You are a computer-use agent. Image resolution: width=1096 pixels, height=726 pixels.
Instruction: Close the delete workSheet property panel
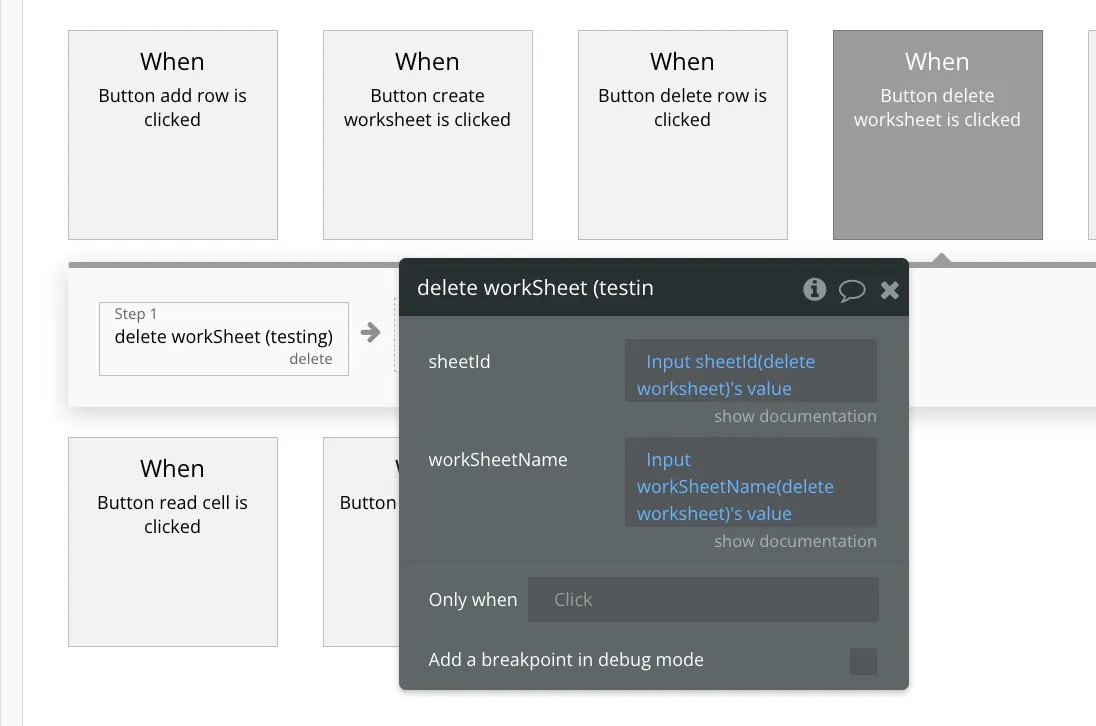pos(889,291)
